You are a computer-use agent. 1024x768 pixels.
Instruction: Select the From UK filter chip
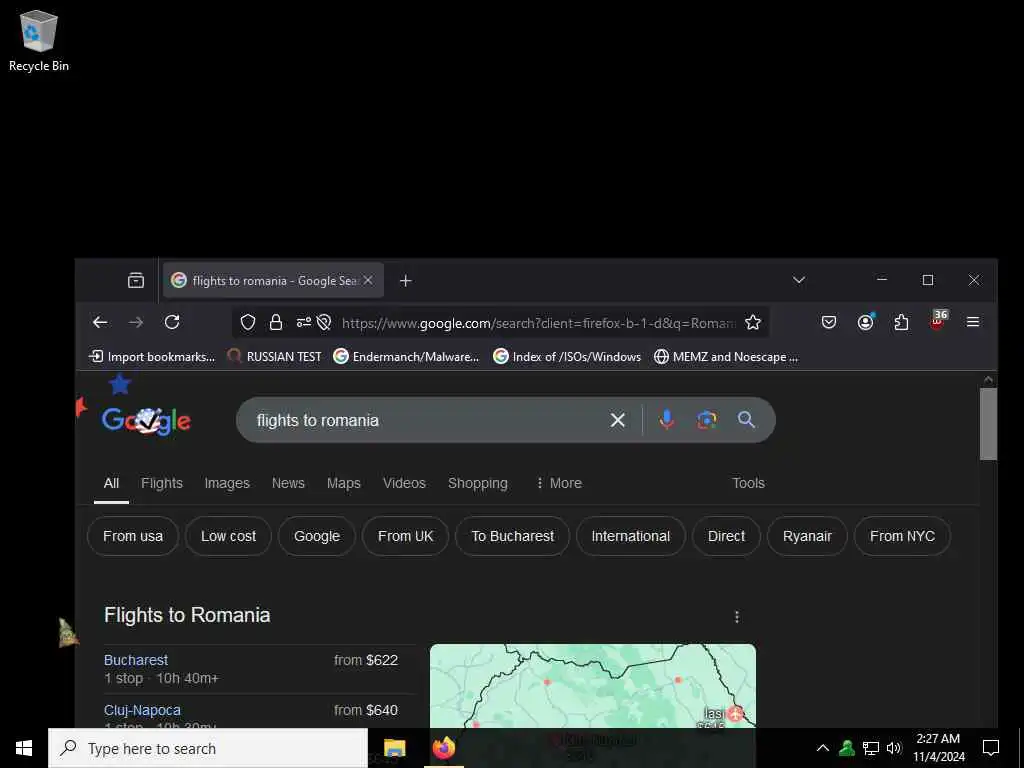406,536
